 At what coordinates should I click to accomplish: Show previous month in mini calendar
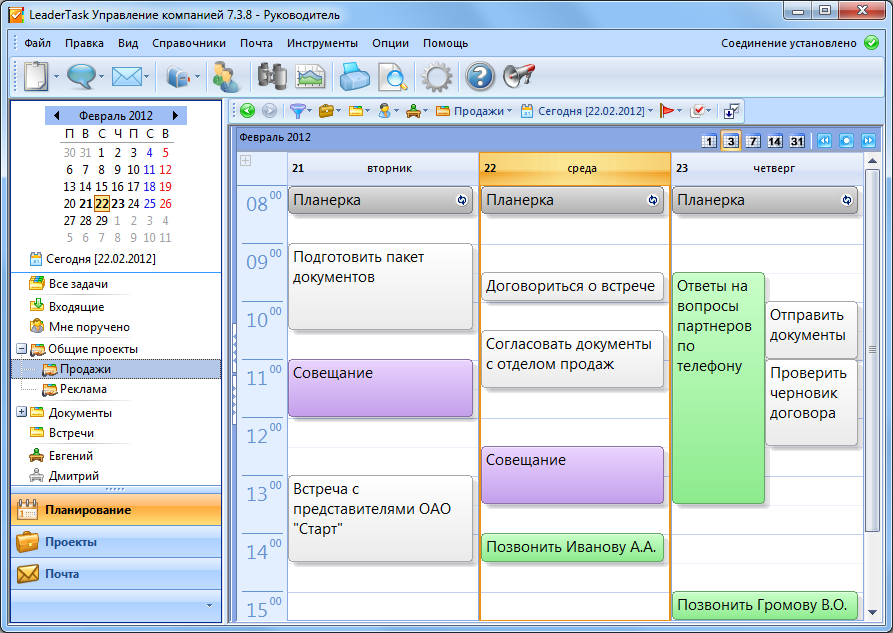click(56, 116)
